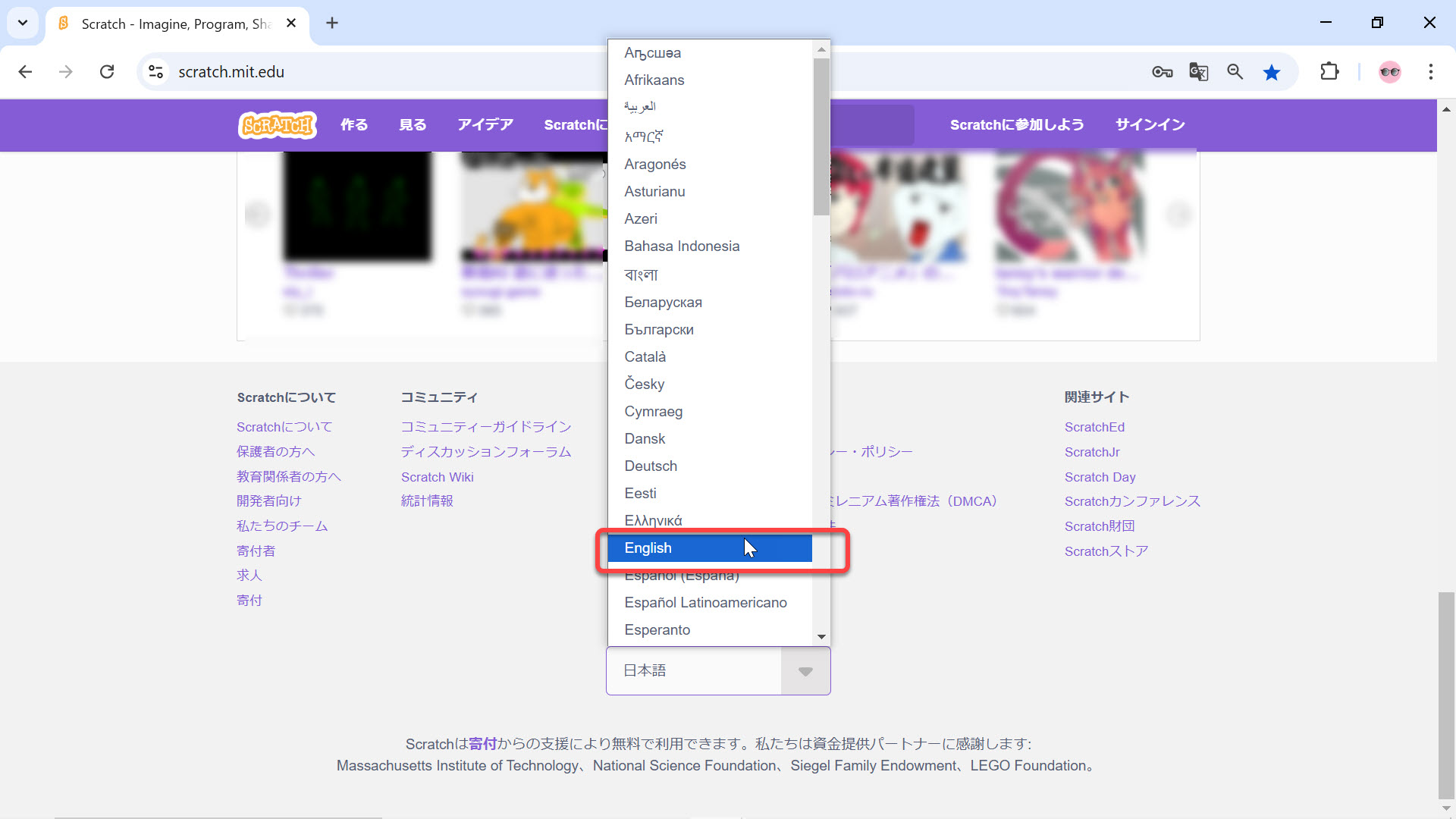This screenshot has height=819, width=1456.
Task: Choose Česky from the language list
Action: 710,384
